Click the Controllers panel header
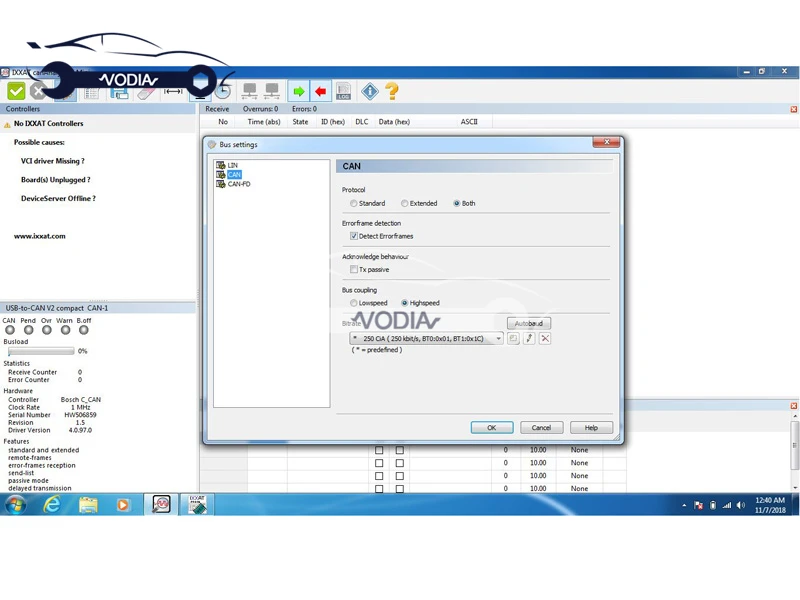 98,109
